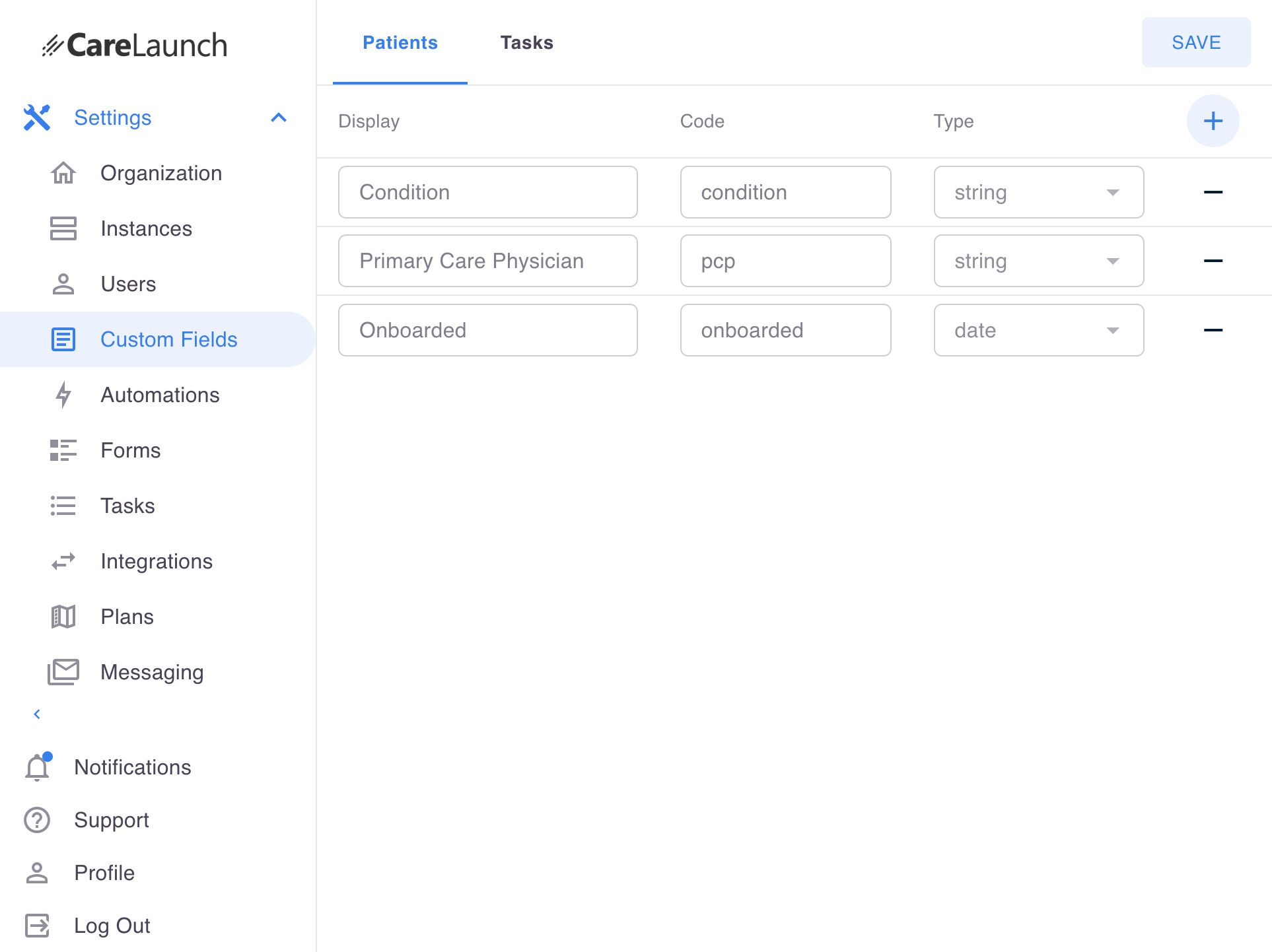
Task: Click the Users sidebar icon
Action: click(x=64, y=284)
